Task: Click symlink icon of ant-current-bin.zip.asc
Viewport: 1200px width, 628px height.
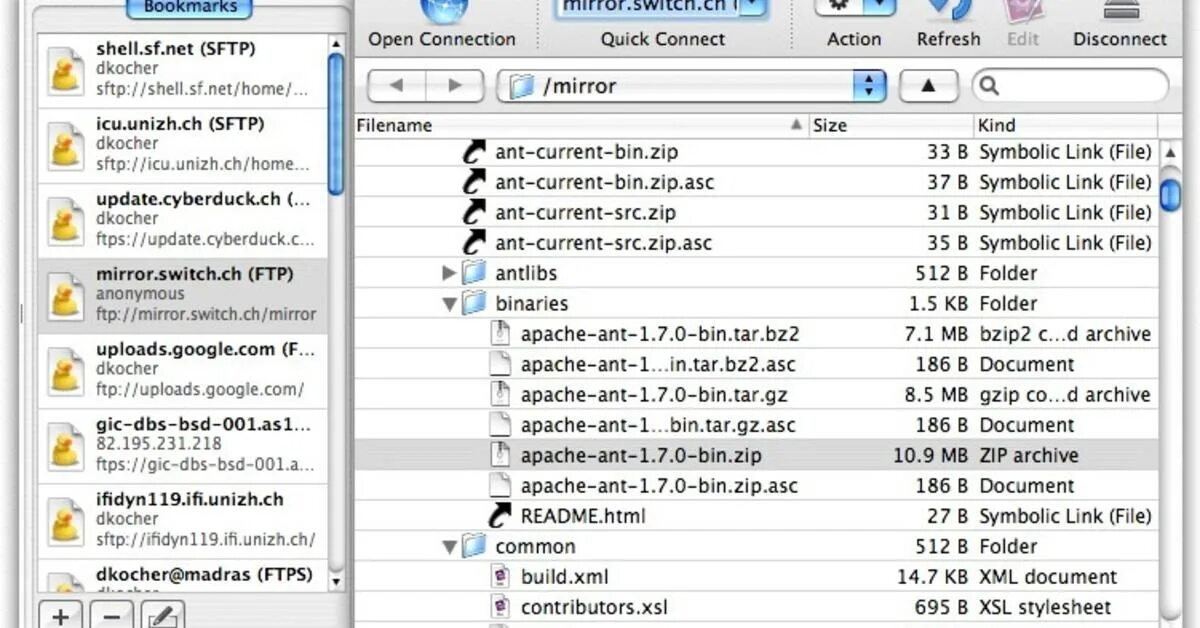Action: pyautogui.click(x=474, y=182)
